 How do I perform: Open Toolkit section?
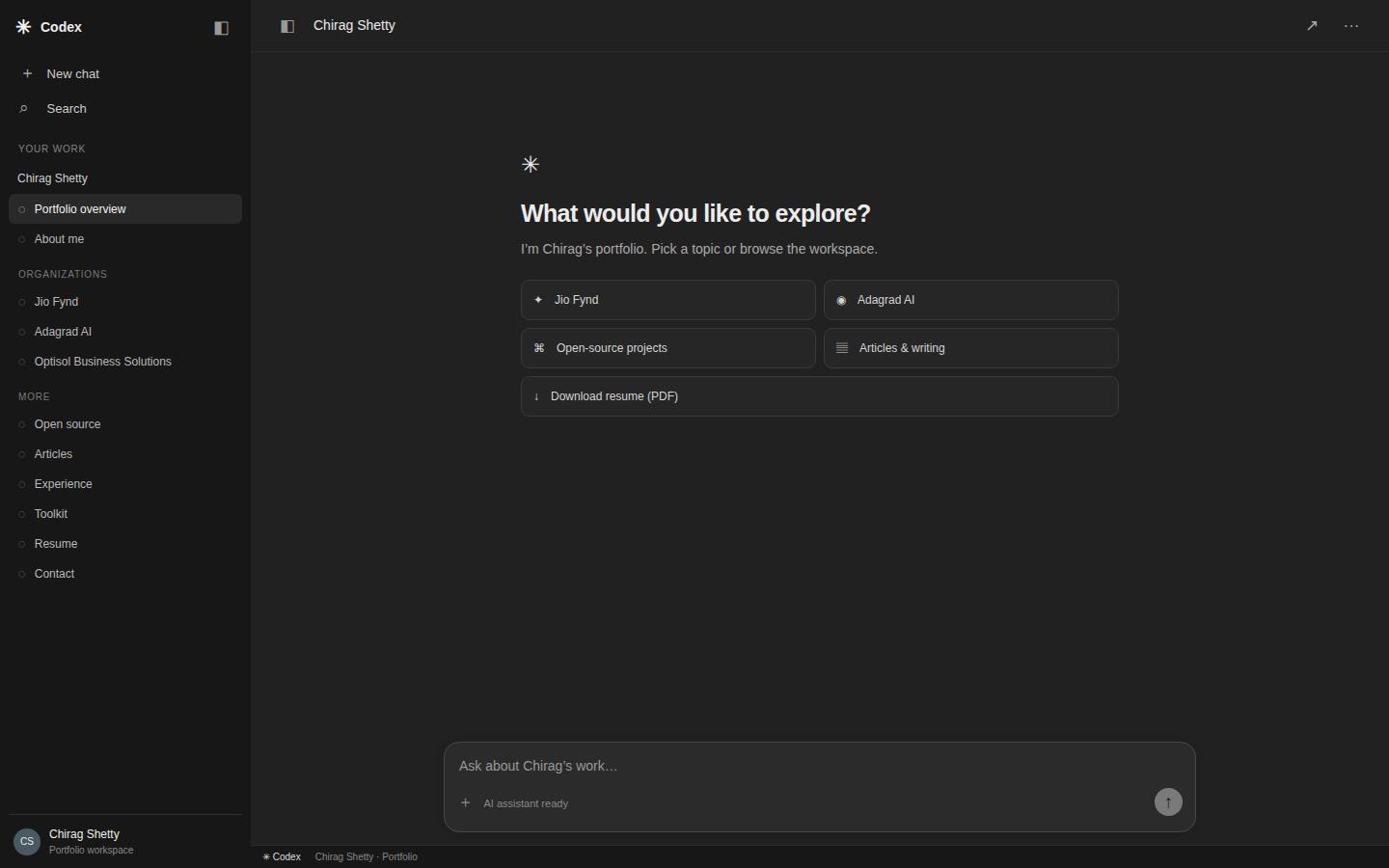click(125, 514)
